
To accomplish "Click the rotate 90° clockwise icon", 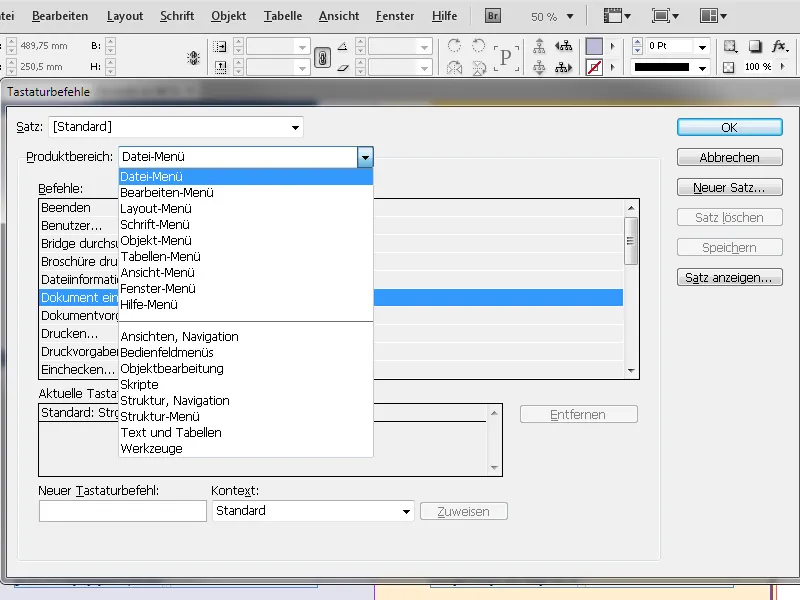I will 454,45.
